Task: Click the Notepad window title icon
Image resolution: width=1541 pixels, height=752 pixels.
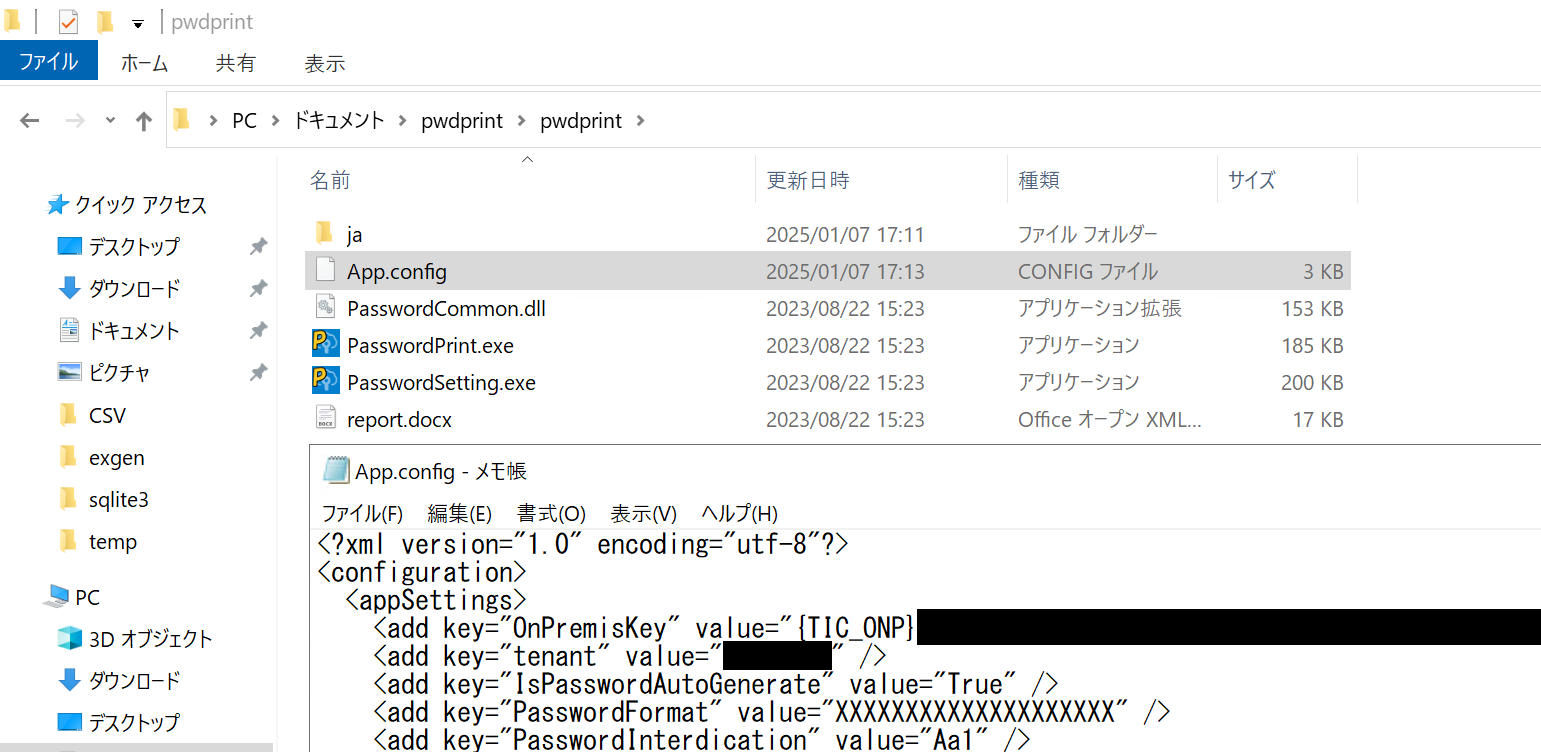Action: coord(337,471)
